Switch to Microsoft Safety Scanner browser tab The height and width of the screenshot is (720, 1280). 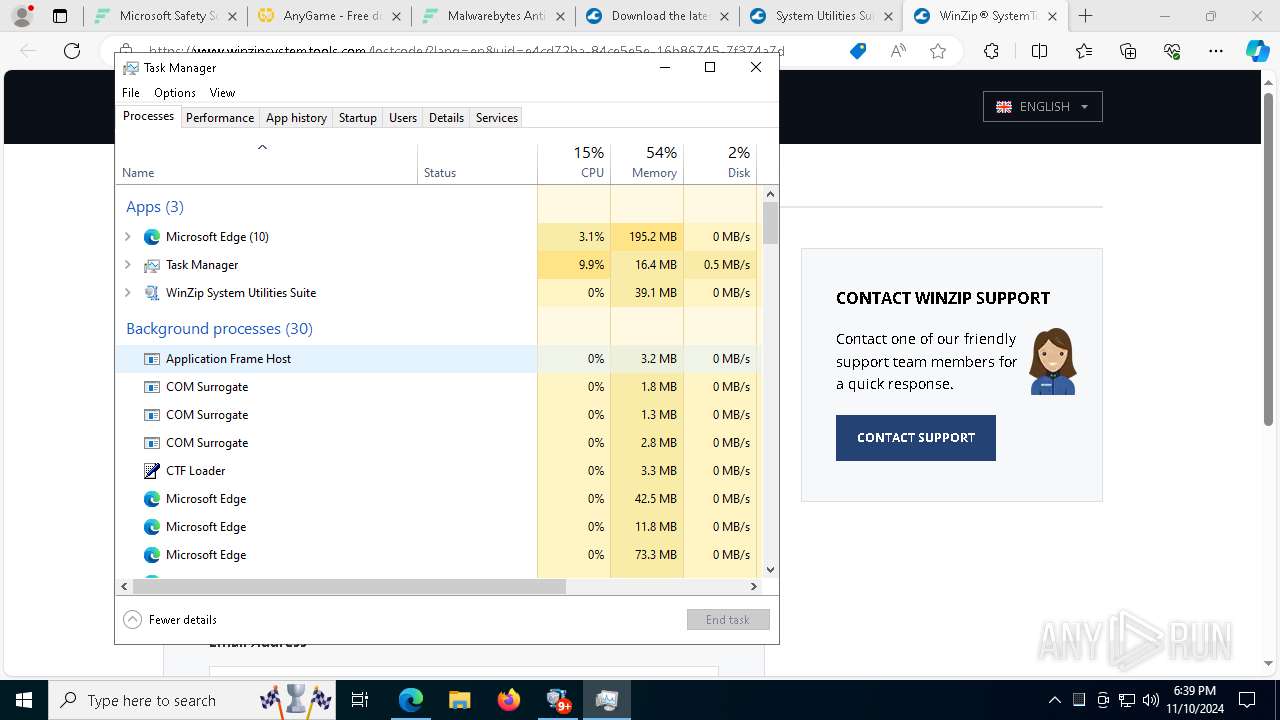point(165,16)
